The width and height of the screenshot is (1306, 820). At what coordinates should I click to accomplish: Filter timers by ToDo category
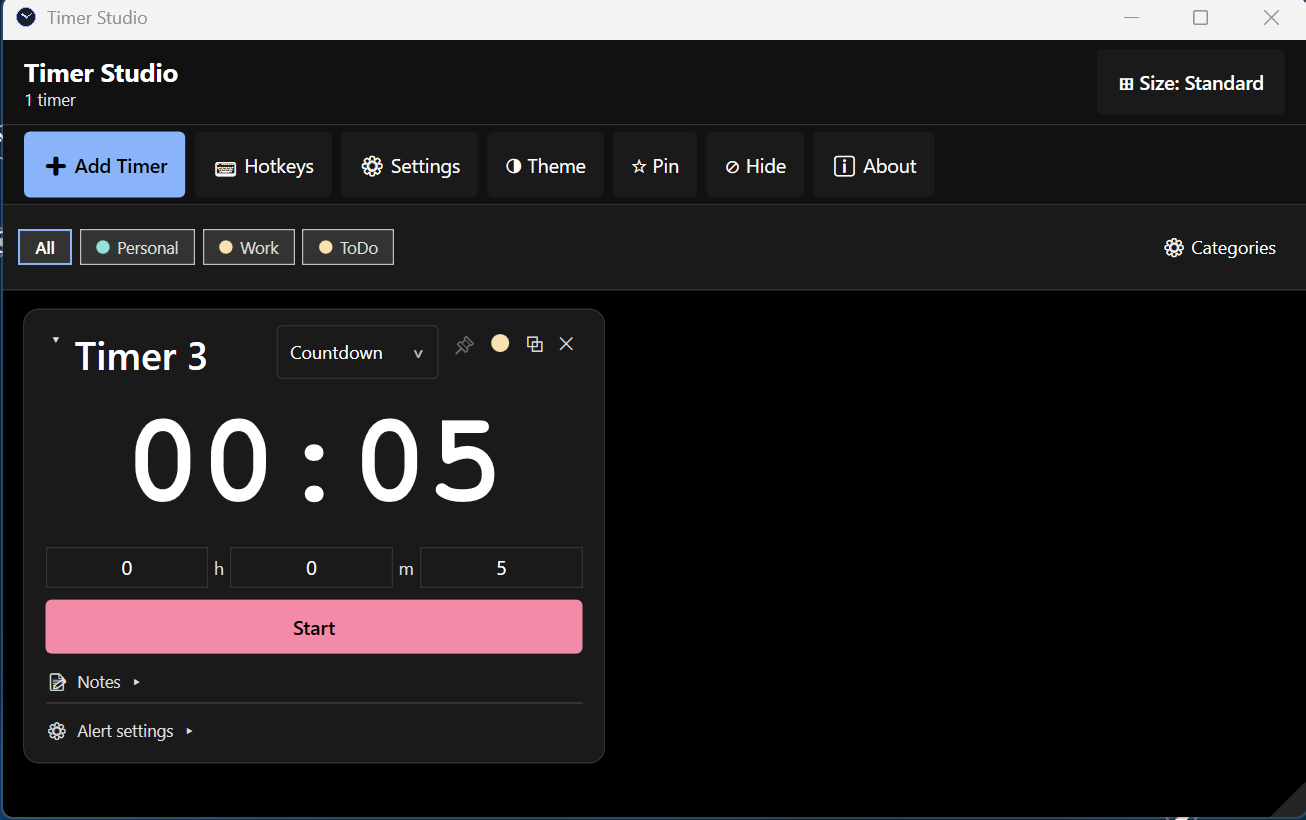(348, 247)
